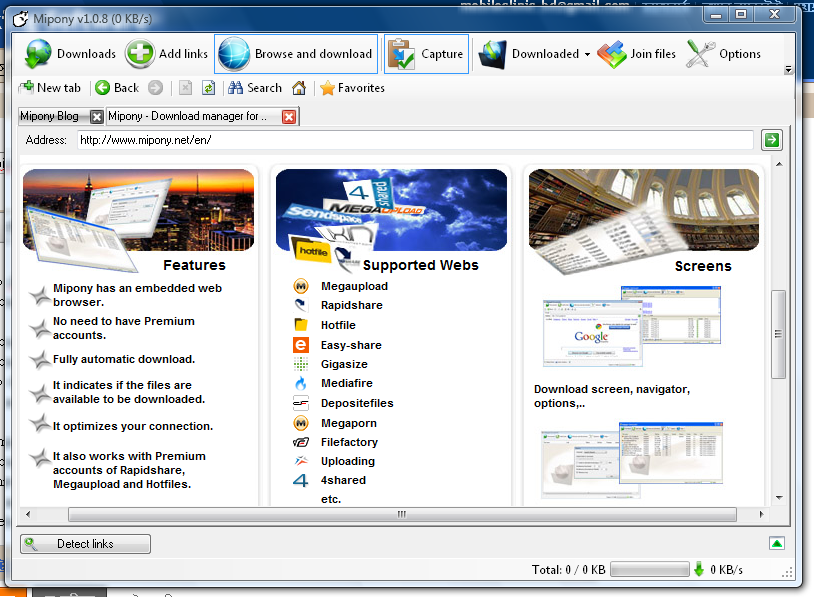Select the Gigasize entry

click(x=344, y=364)
